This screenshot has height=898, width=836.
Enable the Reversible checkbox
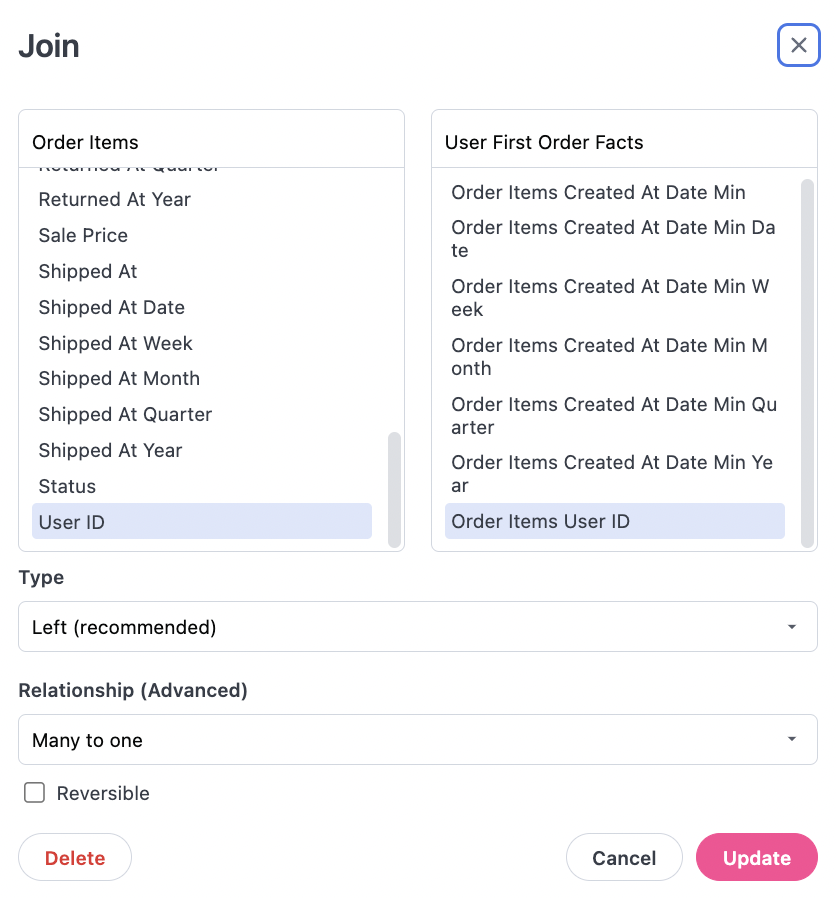(35, 793)
